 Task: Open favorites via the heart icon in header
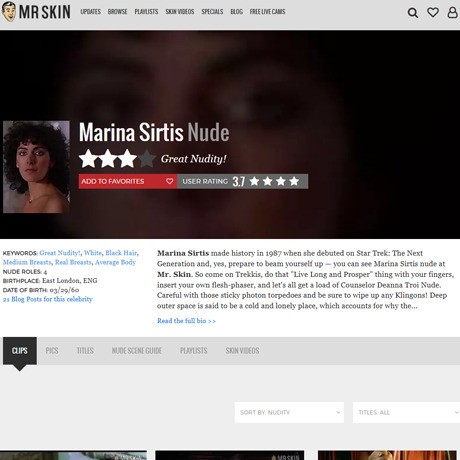click(x=433, y=12)
